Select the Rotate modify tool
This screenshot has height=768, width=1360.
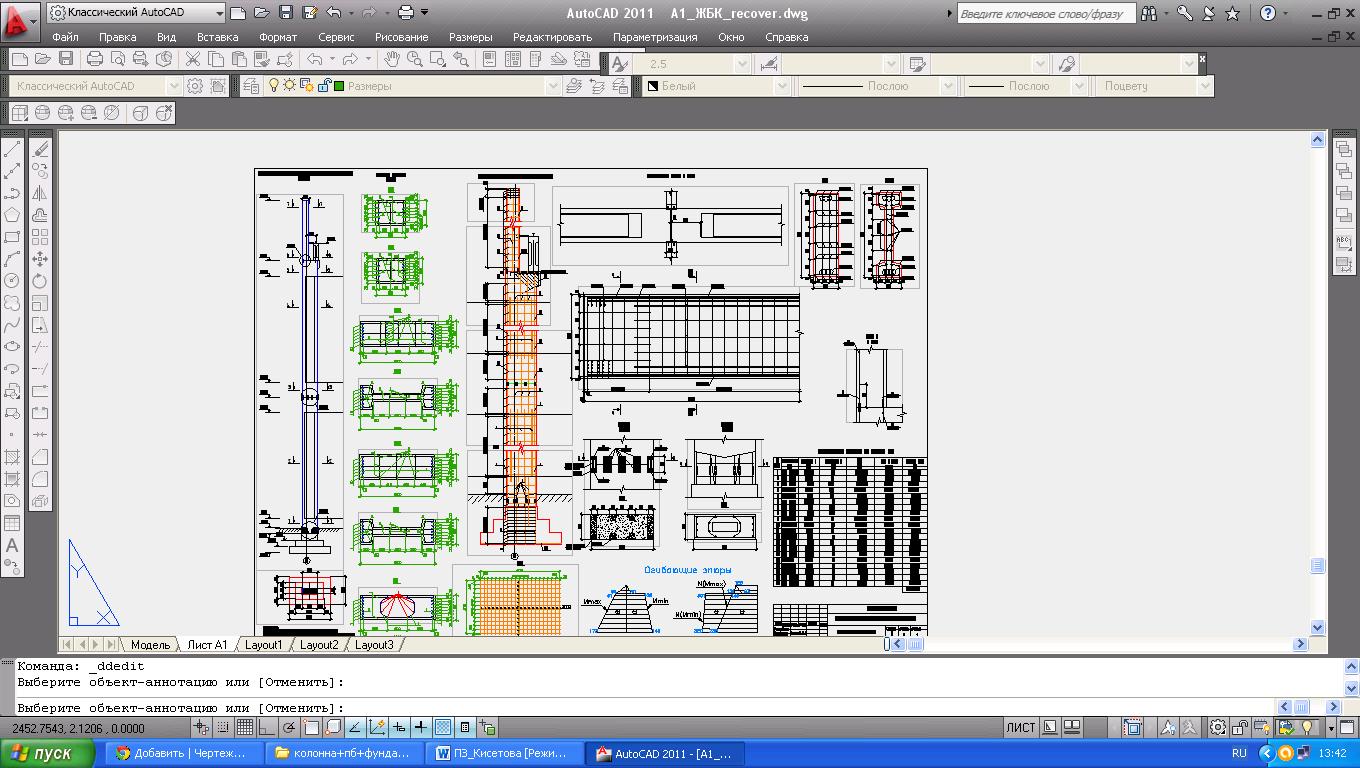[40, 281]
